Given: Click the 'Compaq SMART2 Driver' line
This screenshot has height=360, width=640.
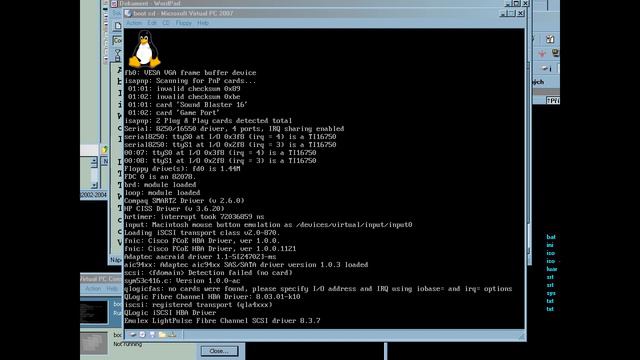Looking at the screenshot, I should click(184, 201).
